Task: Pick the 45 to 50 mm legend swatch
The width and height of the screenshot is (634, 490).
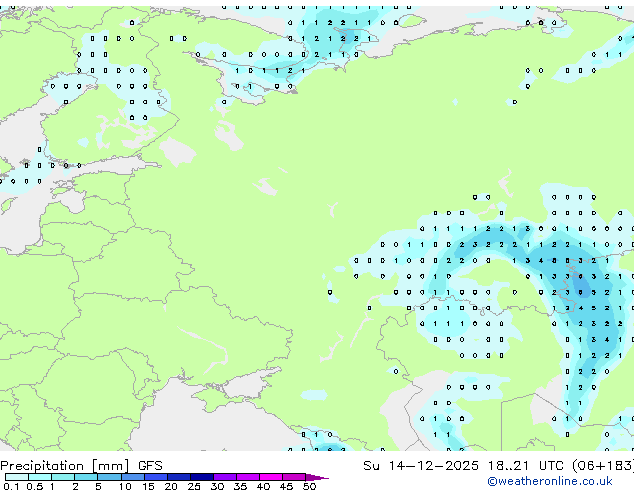Action: (294, 477)
